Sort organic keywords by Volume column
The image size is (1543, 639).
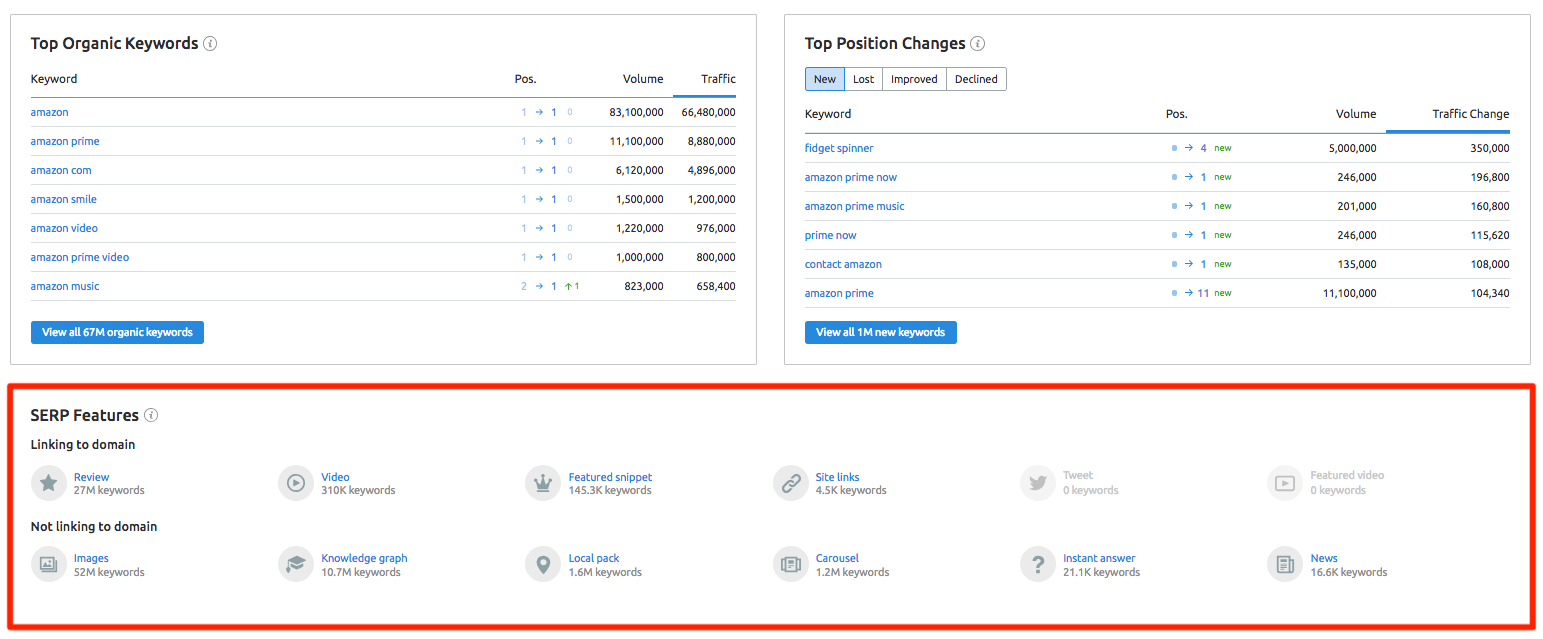(x=643, y=79)
